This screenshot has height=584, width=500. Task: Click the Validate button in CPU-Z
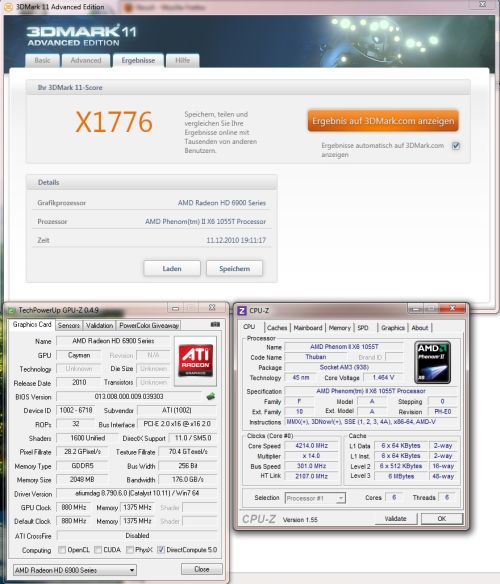point(395,519)
